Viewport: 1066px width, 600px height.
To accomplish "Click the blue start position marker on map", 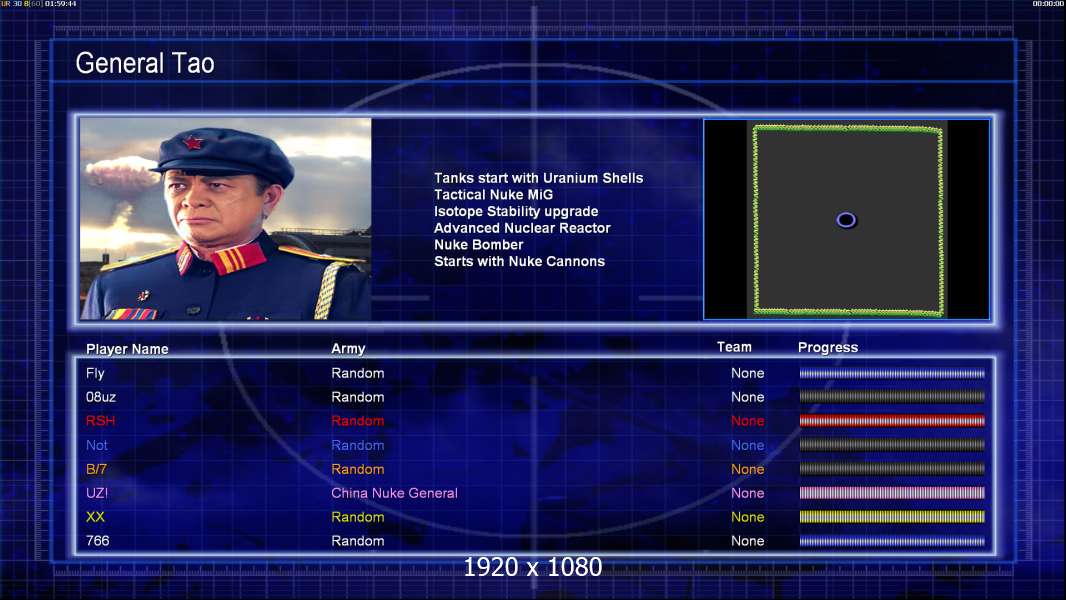I will click(846, 220).
